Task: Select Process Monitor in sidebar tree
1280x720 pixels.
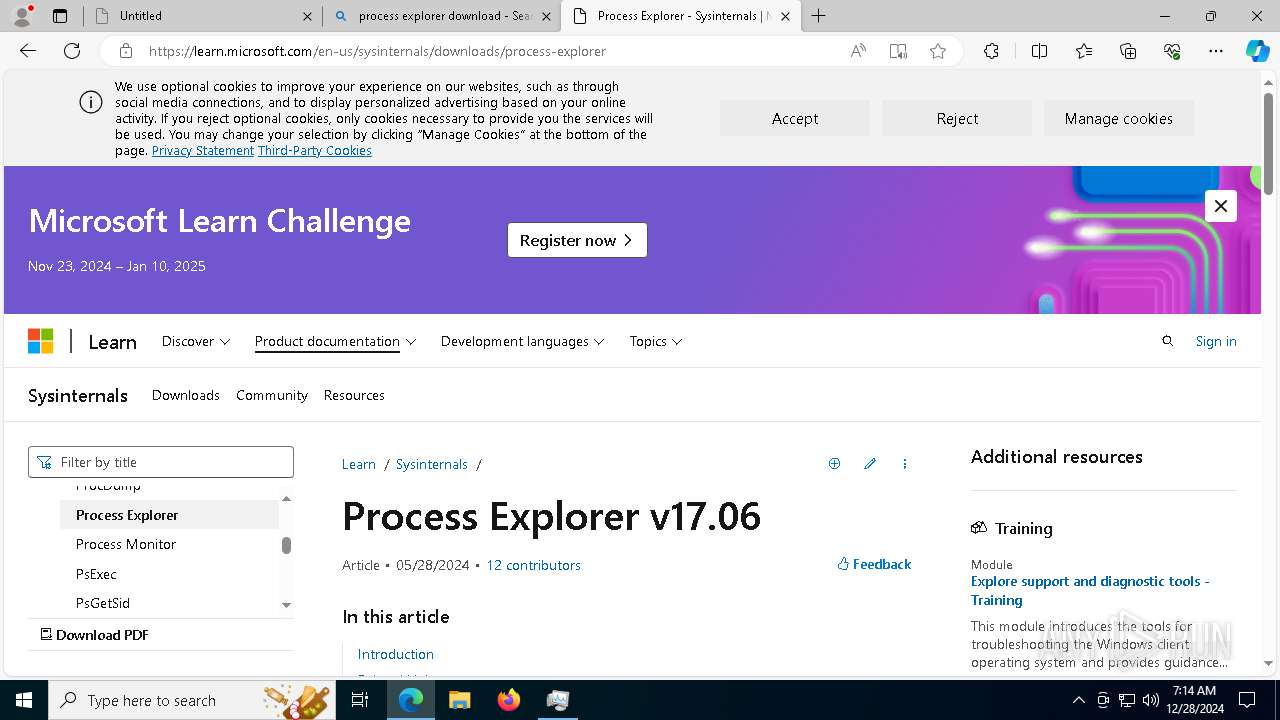Action: [x=126, y=544]
